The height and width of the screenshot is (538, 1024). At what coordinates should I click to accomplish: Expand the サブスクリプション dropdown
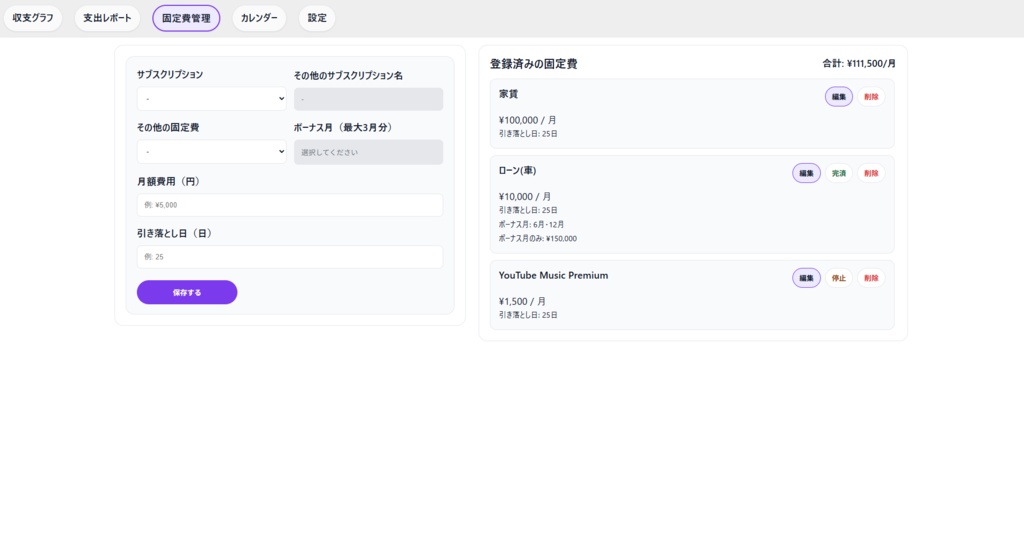[212, 99]
